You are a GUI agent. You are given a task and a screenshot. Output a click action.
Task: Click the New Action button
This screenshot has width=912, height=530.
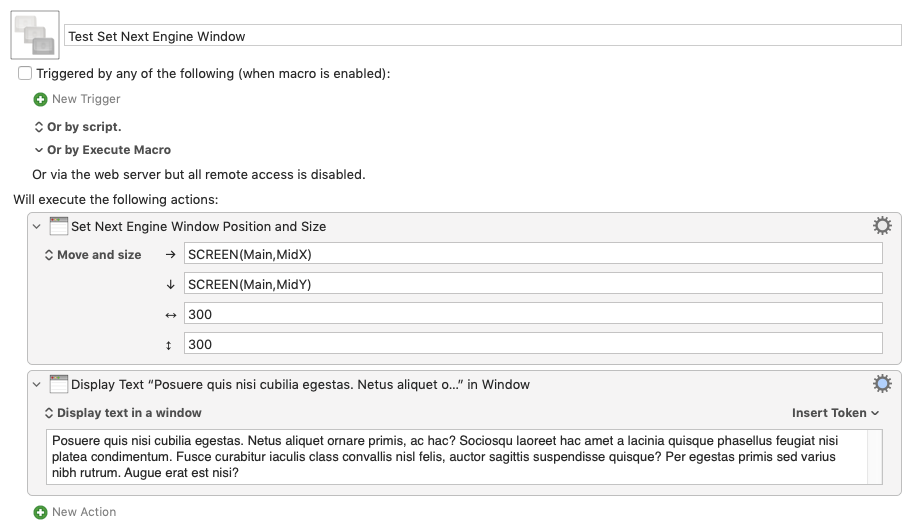pos(84,512)
